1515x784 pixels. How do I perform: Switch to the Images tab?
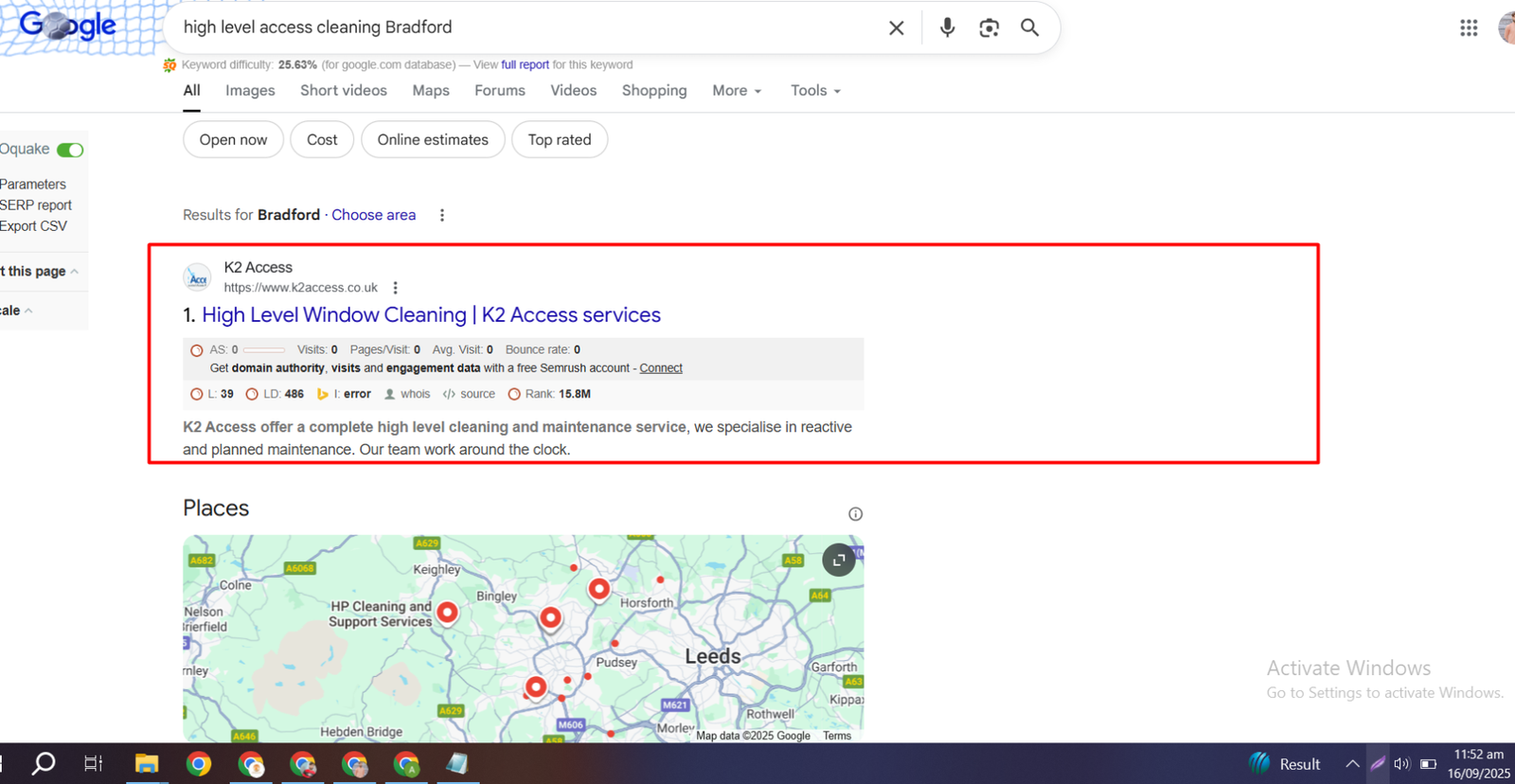250,91
